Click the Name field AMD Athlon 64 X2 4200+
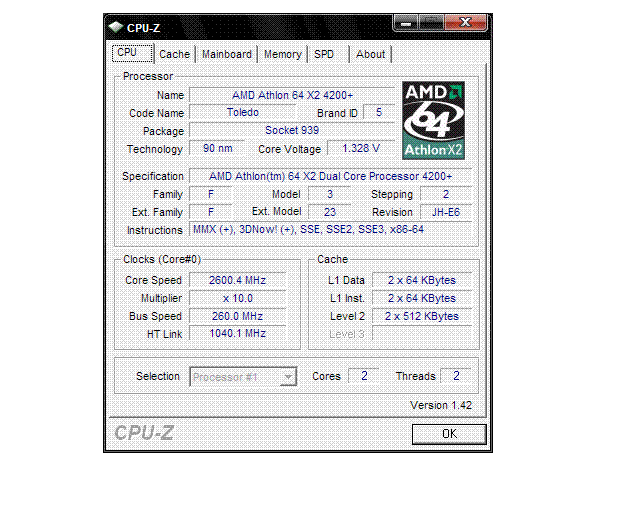The width and height of the screenshot is (640, 512). (292, 95)
